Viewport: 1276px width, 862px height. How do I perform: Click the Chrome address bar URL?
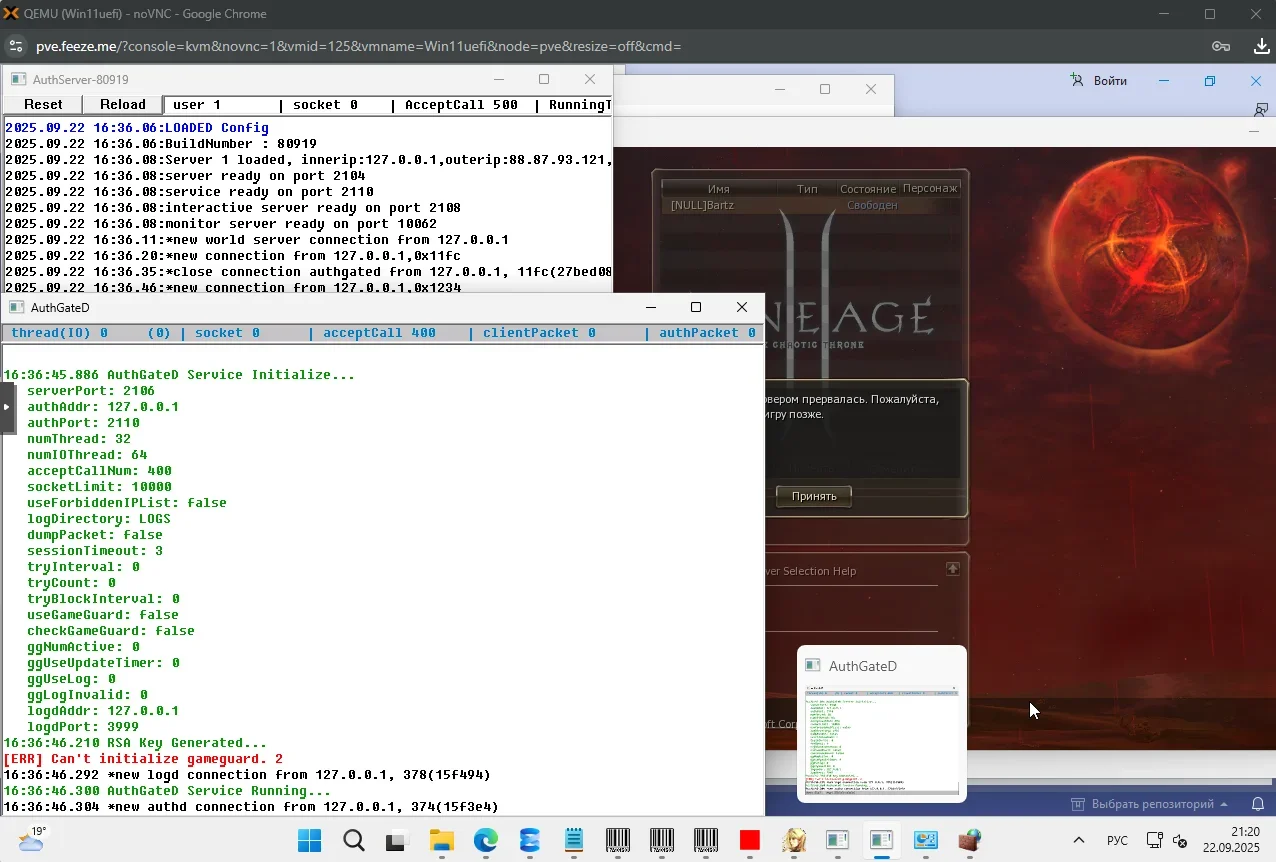tap(359, 46)
